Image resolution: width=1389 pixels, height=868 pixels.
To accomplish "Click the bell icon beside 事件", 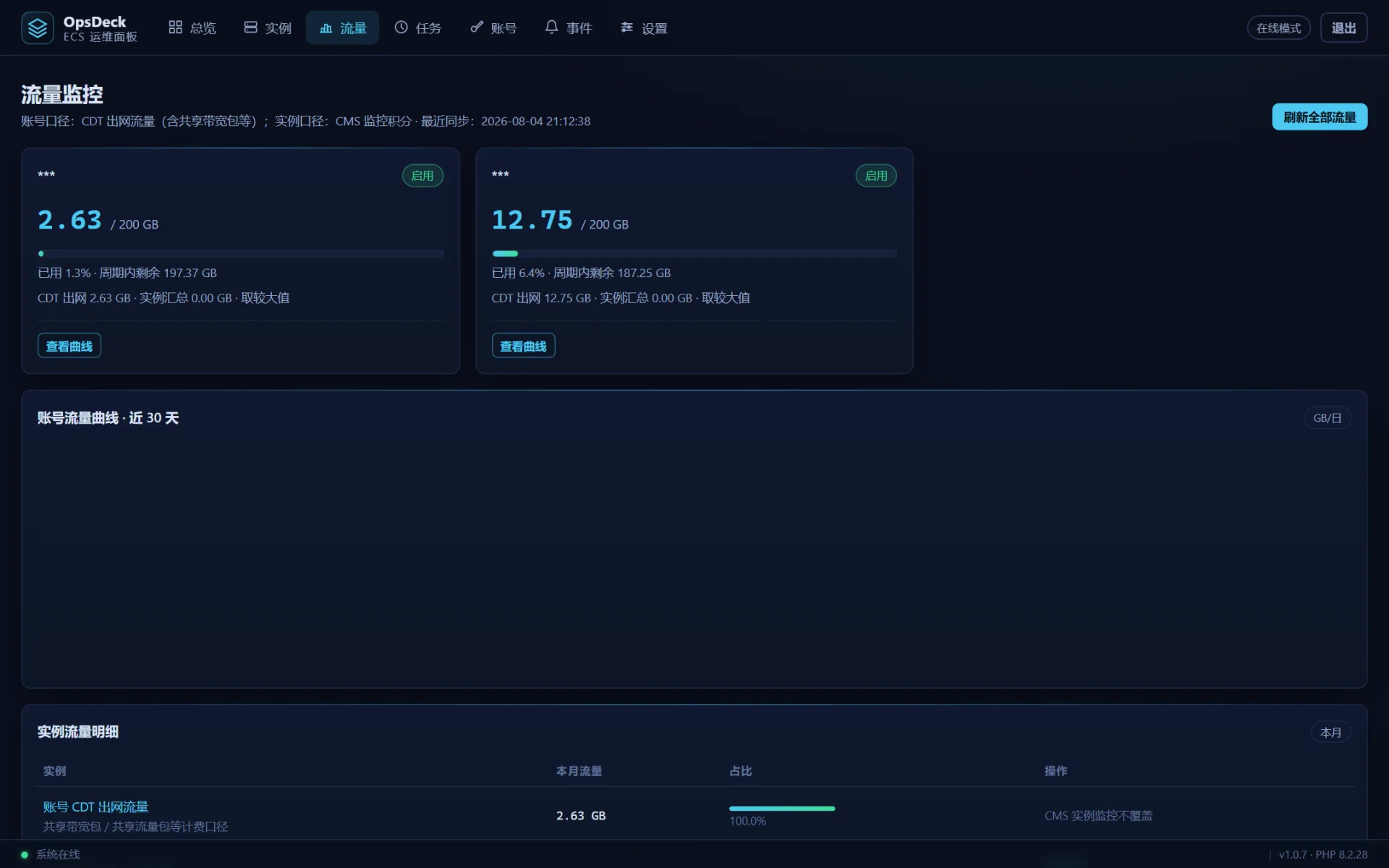I will (551, 27).
